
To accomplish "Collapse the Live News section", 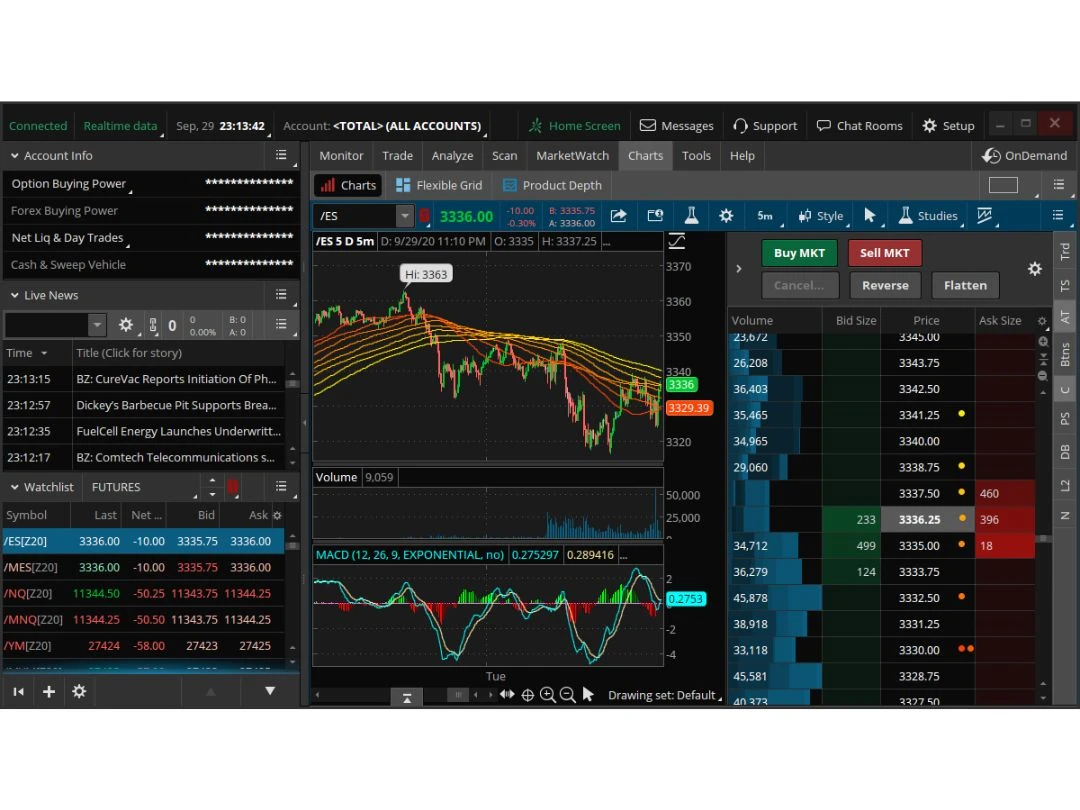I will tap(15, 296).
